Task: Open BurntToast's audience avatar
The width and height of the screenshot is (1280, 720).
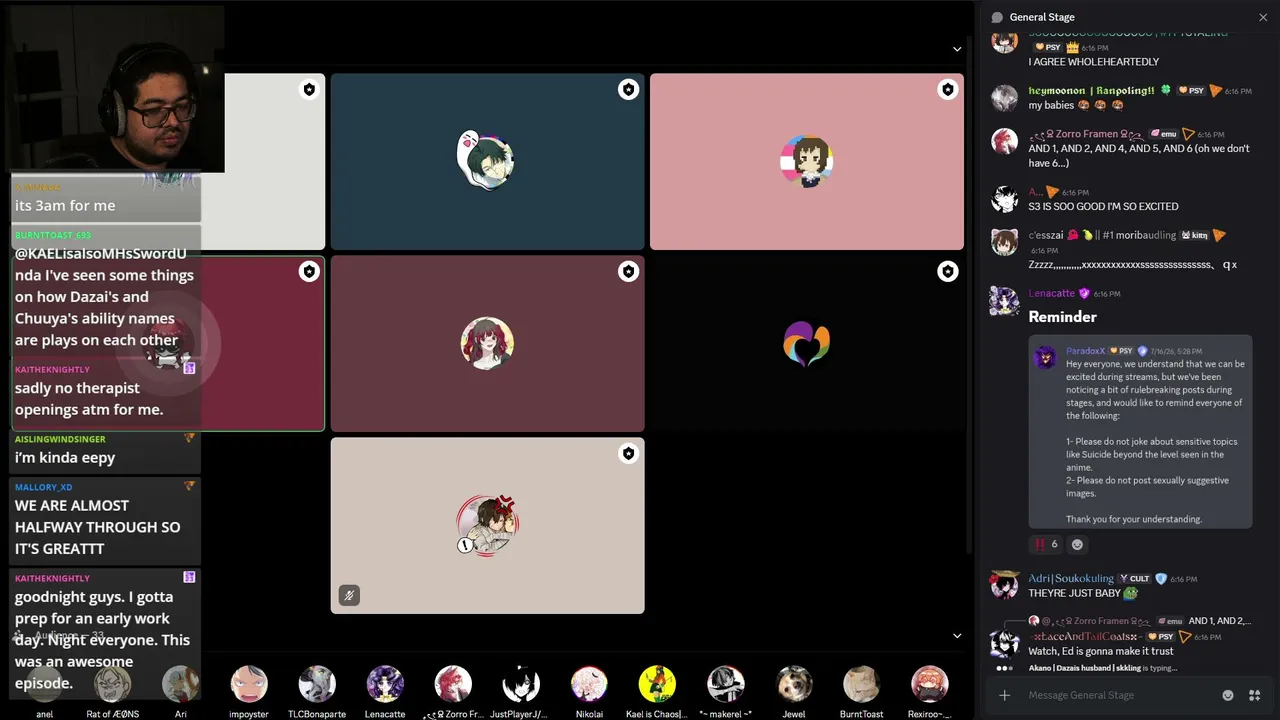Action: [x=861, y=684]
